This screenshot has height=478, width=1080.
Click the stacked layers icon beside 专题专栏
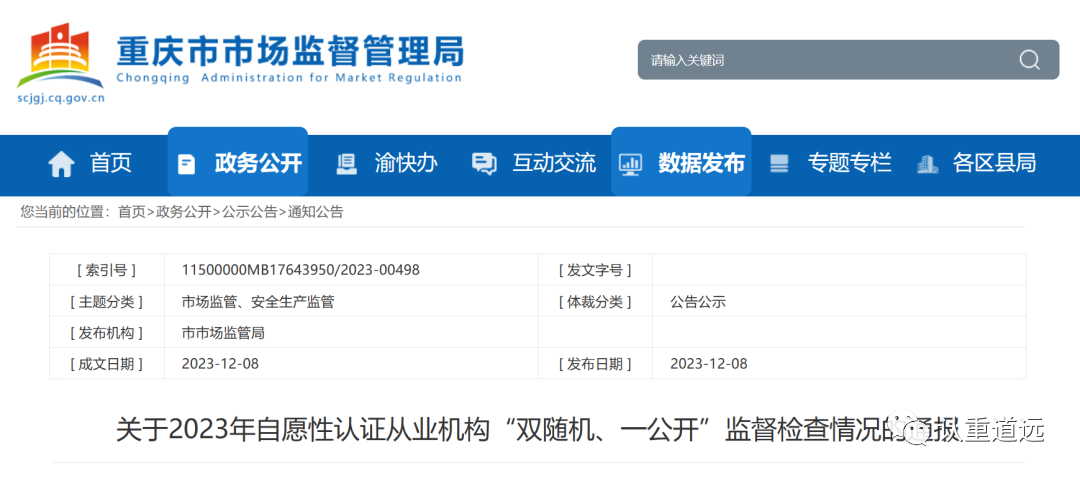(x=779, y=164)
